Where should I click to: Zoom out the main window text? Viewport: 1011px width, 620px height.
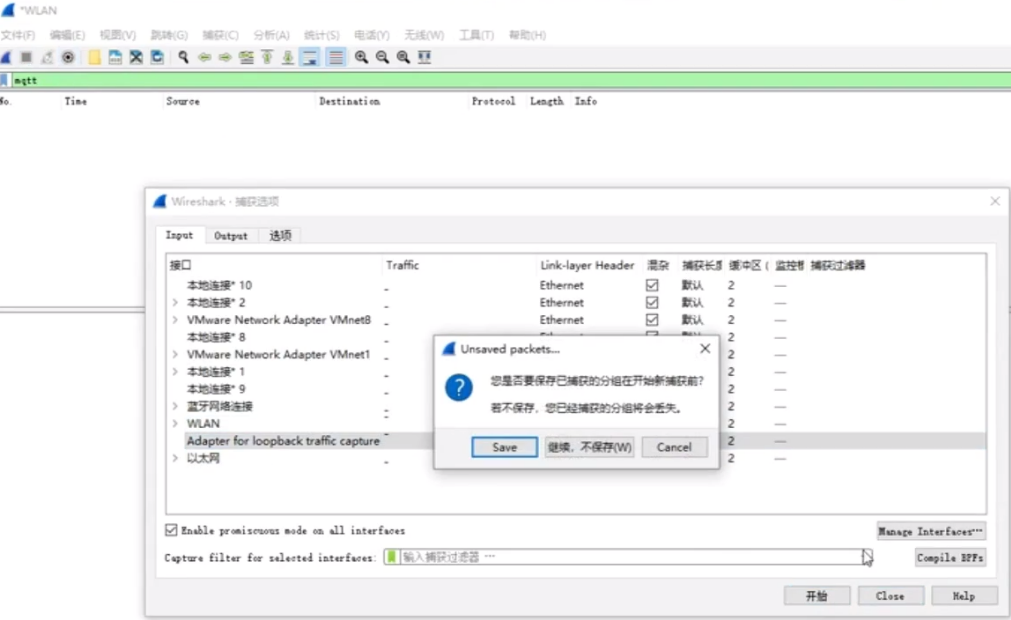pos(382,57)
